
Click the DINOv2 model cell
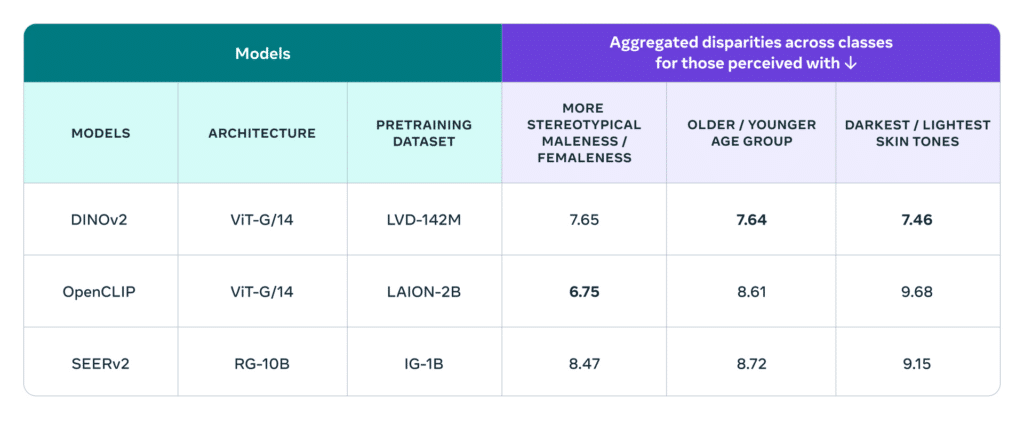pos(101,220)
